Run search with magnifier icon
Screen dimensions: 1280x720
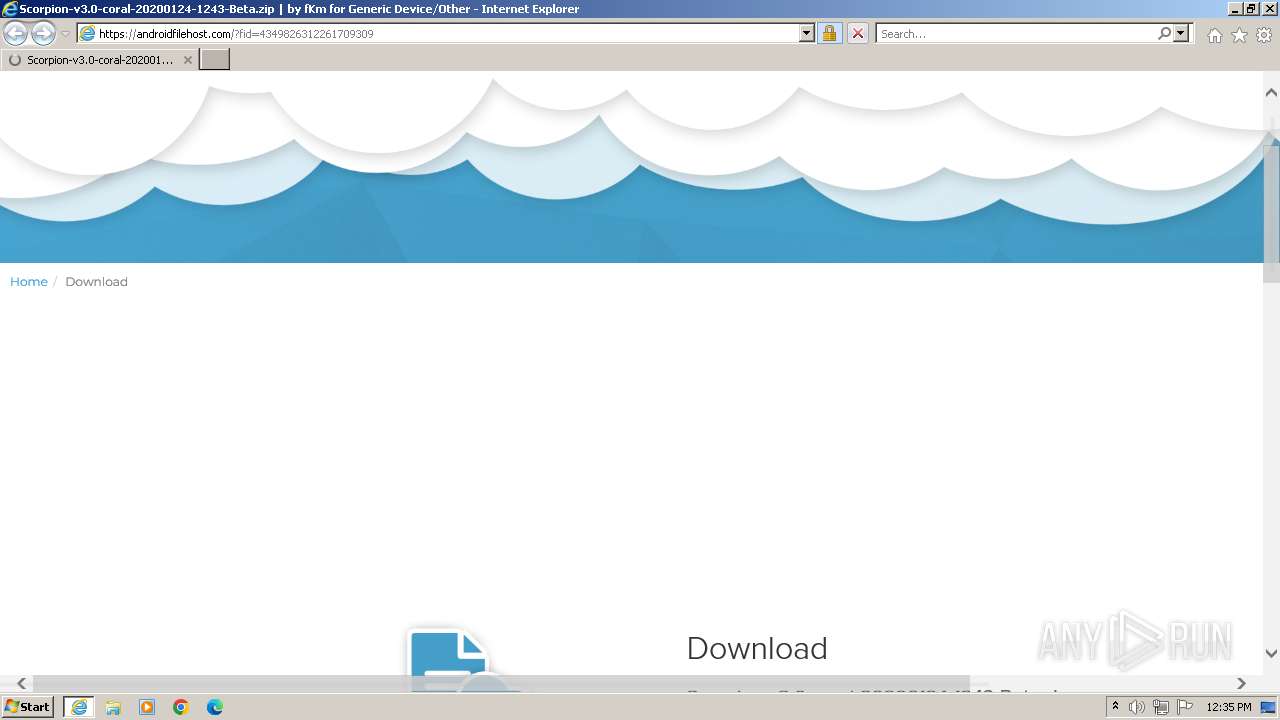click(1164, 34)
